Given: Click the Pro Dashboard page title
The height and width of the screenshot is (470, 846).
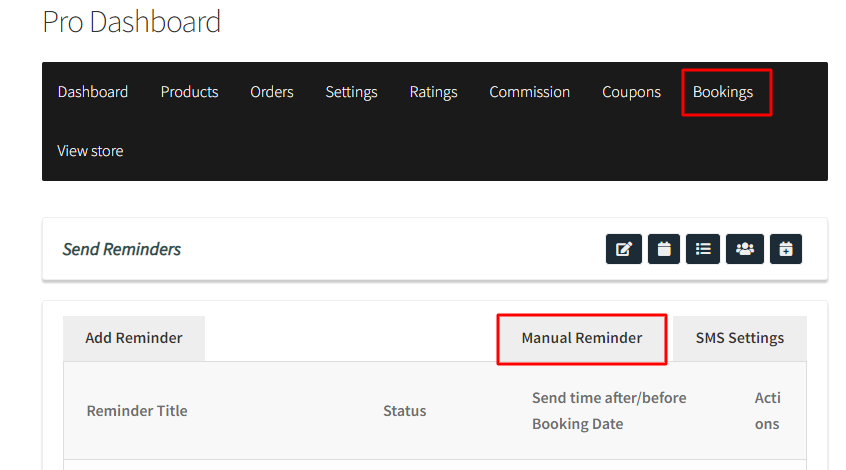Looking at the screenshot, I should pyautogui.click(x=132, y=22).
